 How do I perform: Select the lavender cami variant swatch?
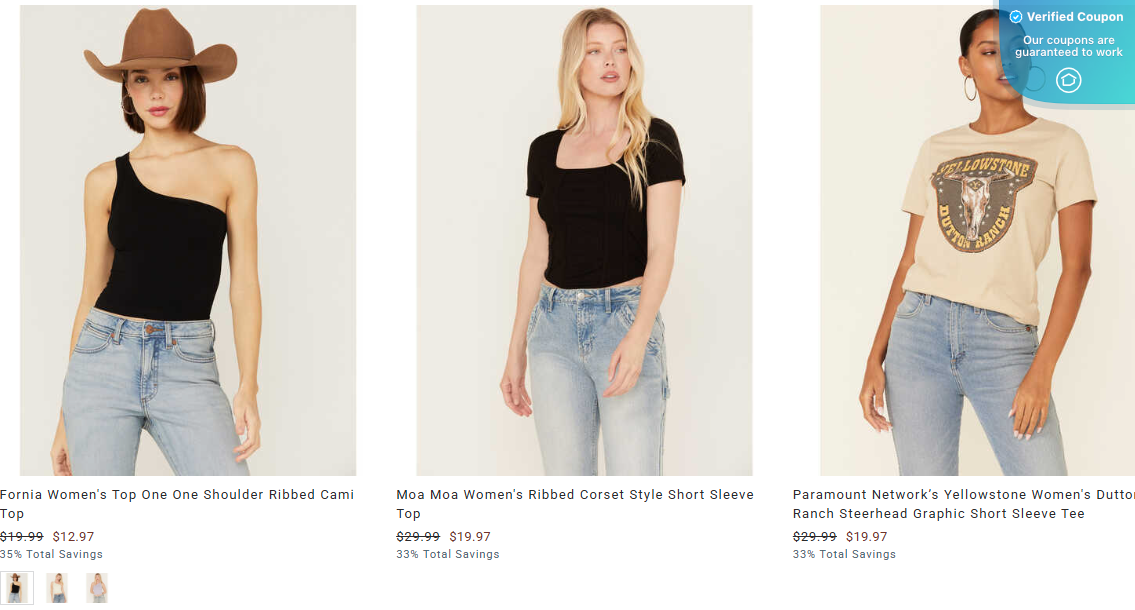(97, 587)
